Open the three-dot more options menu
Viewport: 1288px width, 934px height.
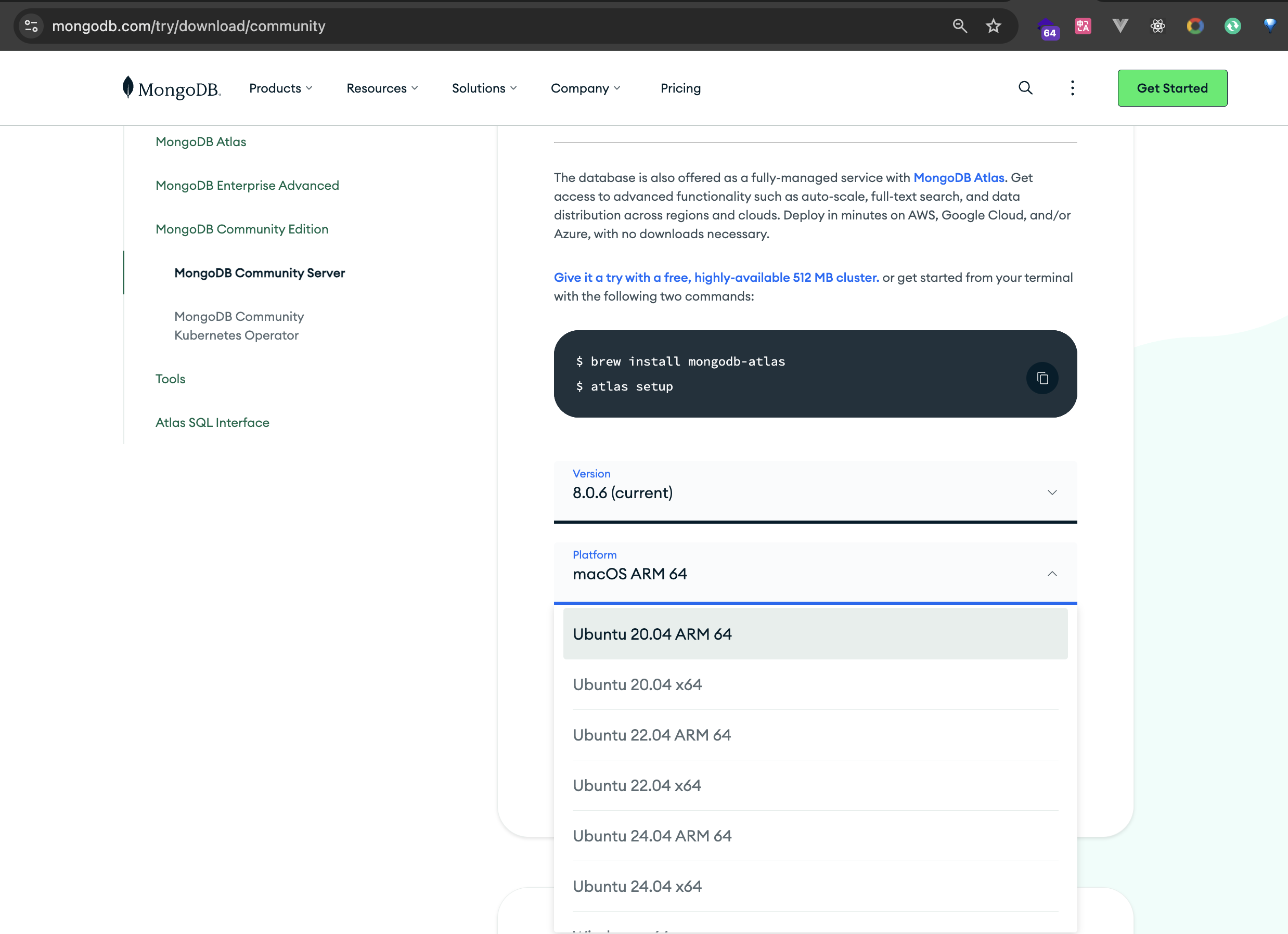1072,88
